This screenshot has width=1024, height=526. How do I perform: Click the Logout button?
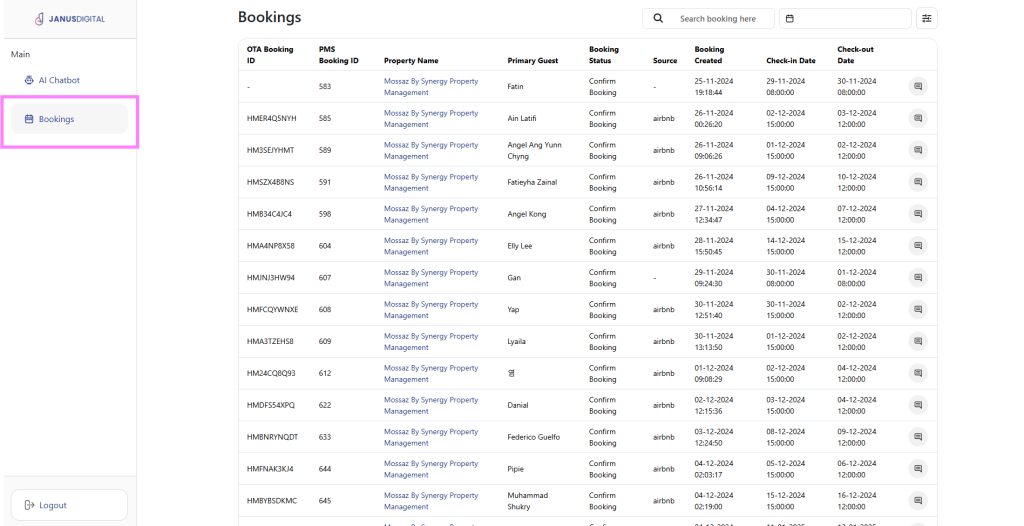pyautogui.click(x=68, y=505)
